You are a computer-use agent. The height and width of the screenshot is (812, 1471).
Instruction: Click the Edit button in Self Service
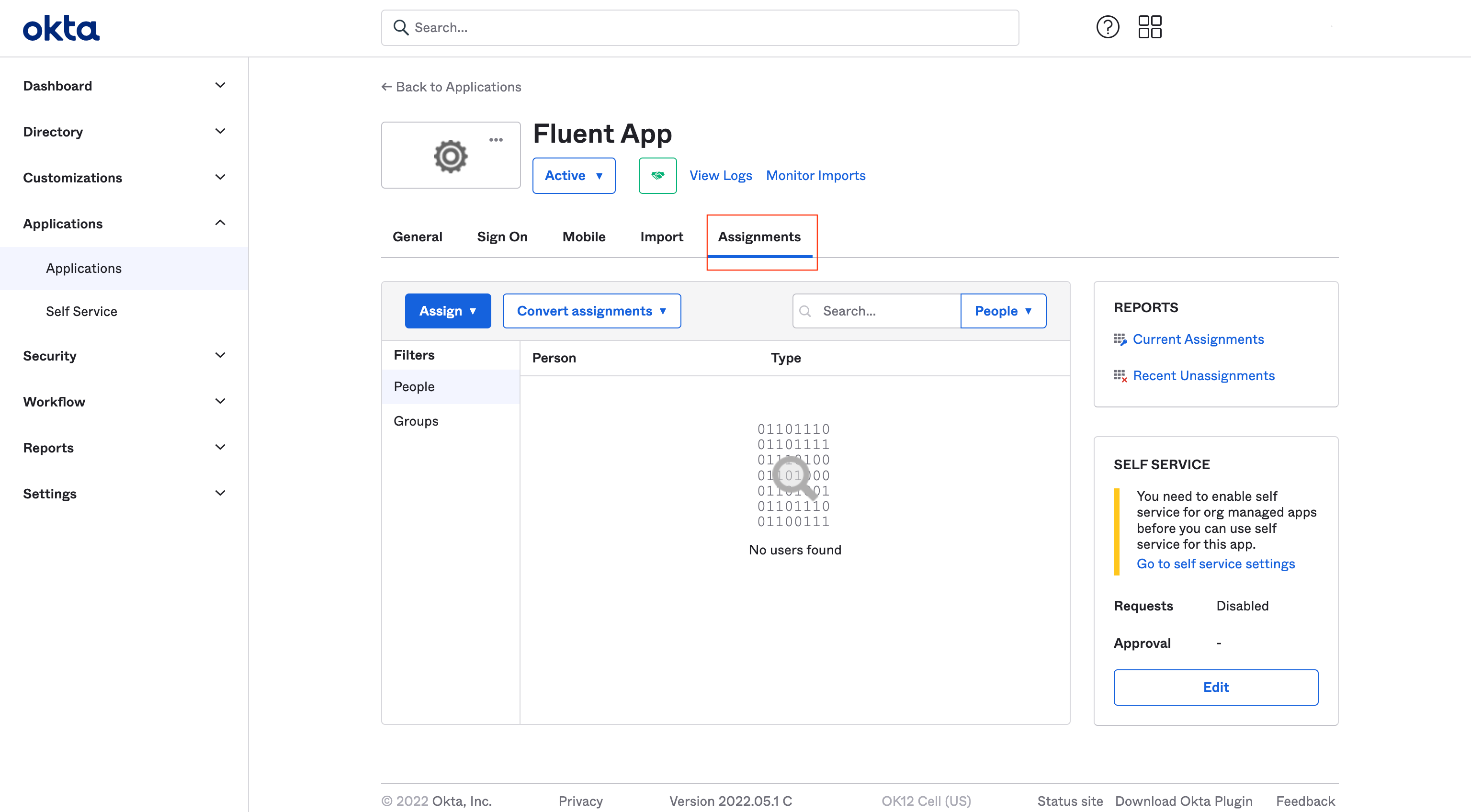1216,688
